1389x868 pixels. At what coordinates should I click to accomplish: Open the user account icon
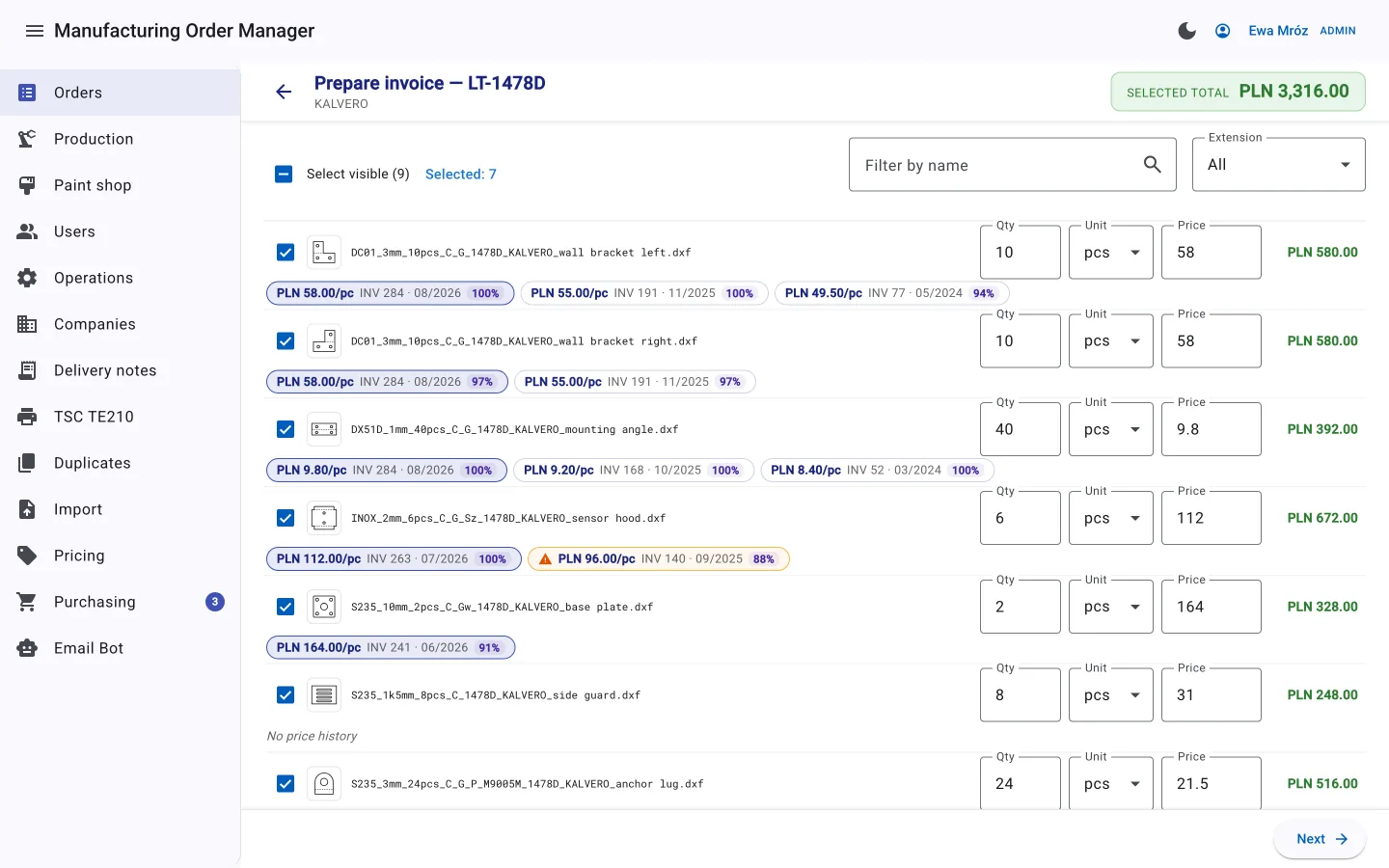point(1222,31)
